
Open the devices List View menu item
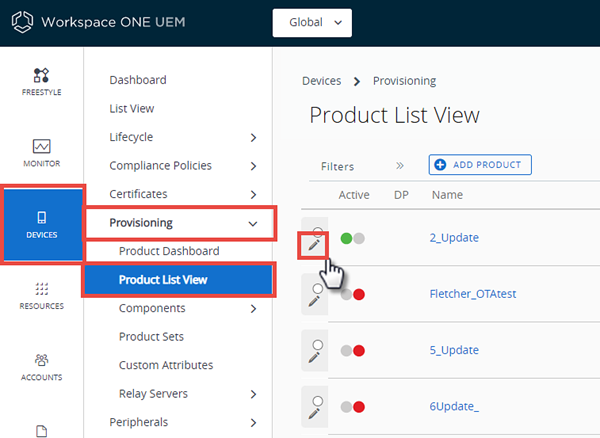coord(132,109)
